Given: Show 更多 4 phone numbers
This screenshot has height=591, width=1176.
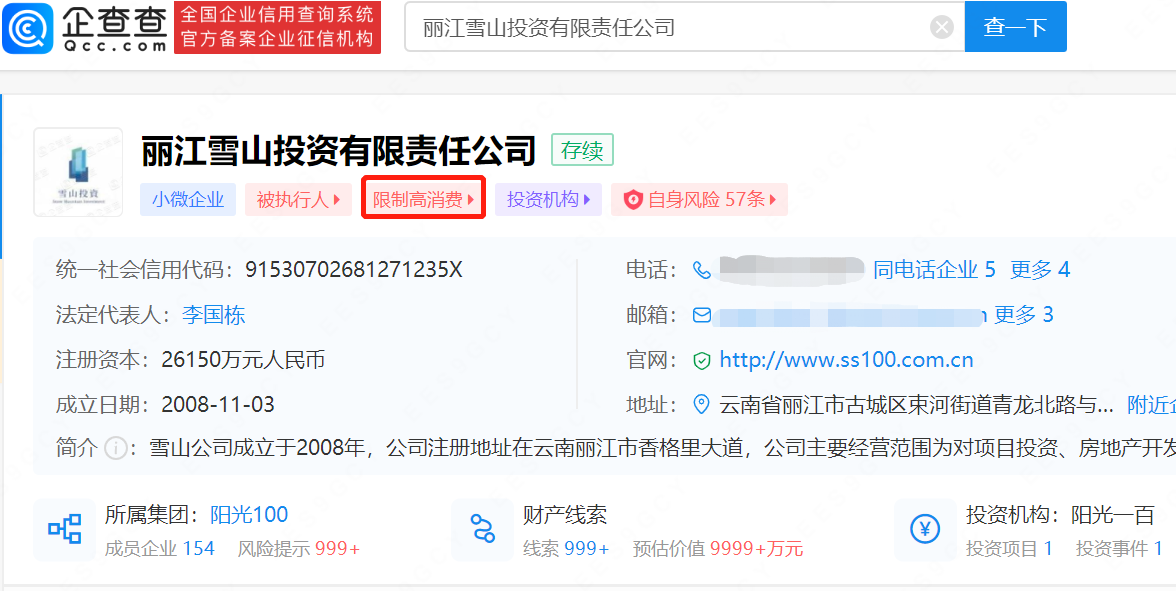Looking at the screenshot, I should [x=1040, y=270].
